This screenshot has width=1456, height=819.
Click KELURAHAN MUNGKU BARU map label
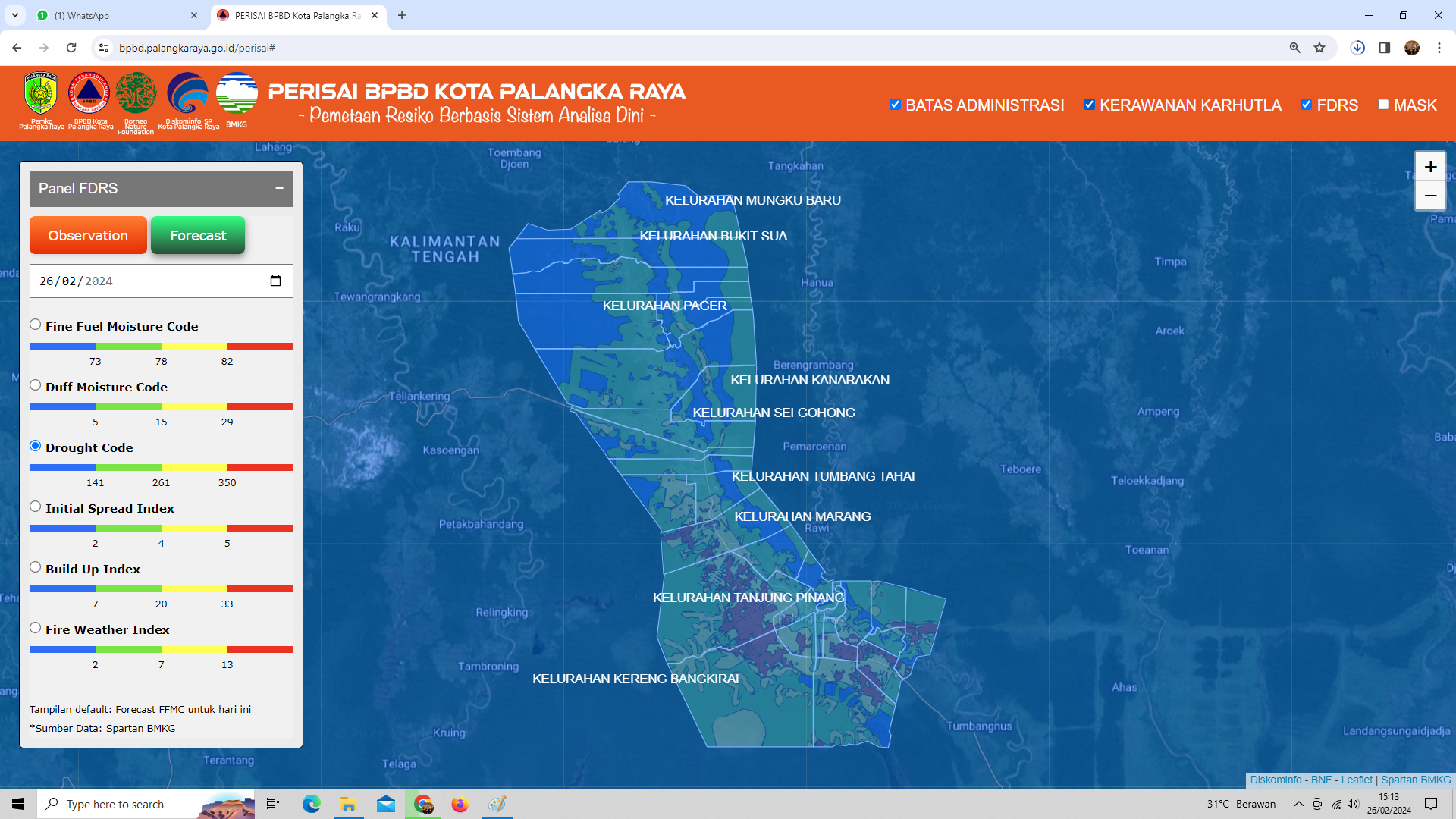coord(753,200)
